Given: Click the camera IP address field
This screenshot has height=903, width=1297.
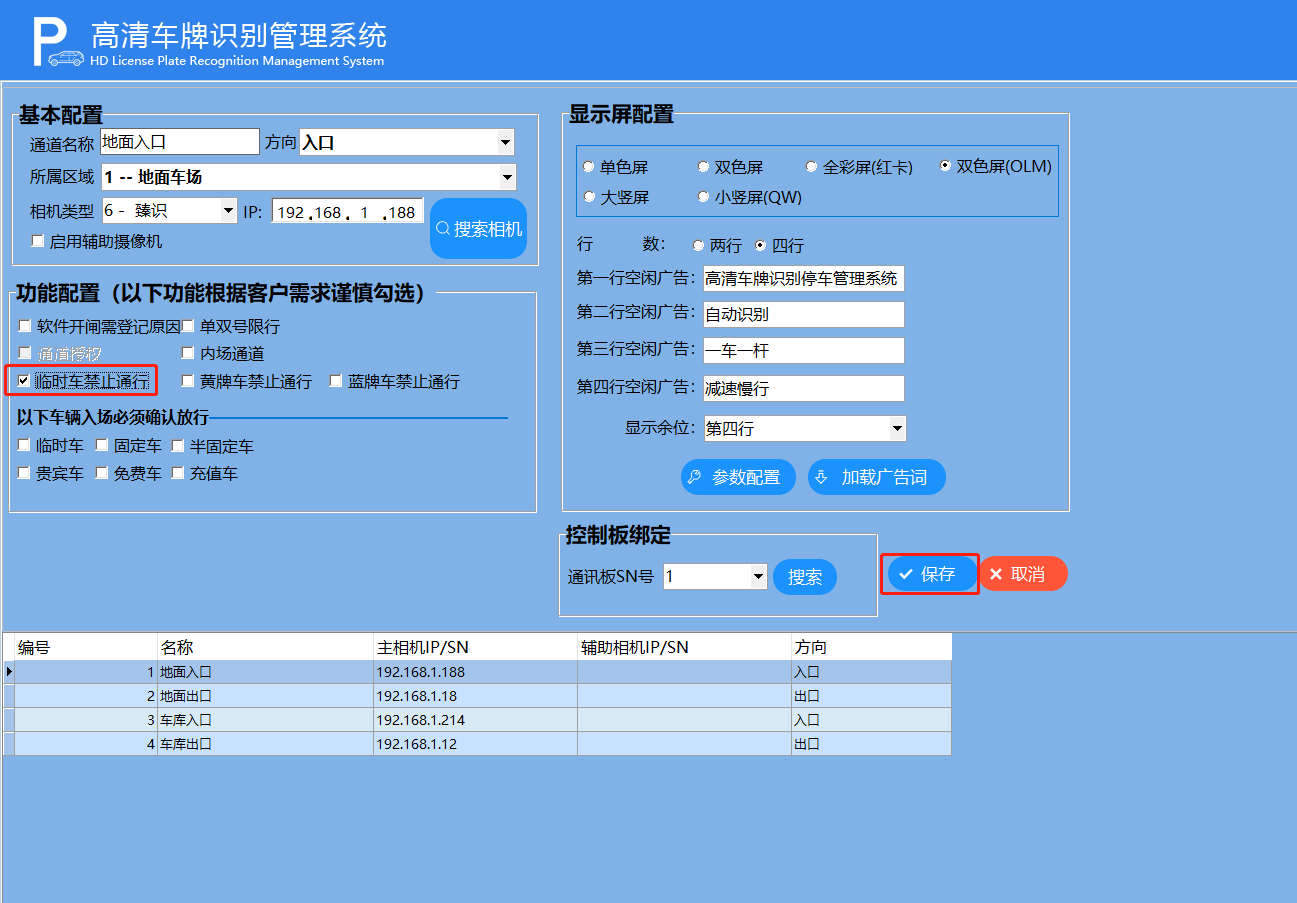Looking at the screenshot, I should (x=348, y=211).
